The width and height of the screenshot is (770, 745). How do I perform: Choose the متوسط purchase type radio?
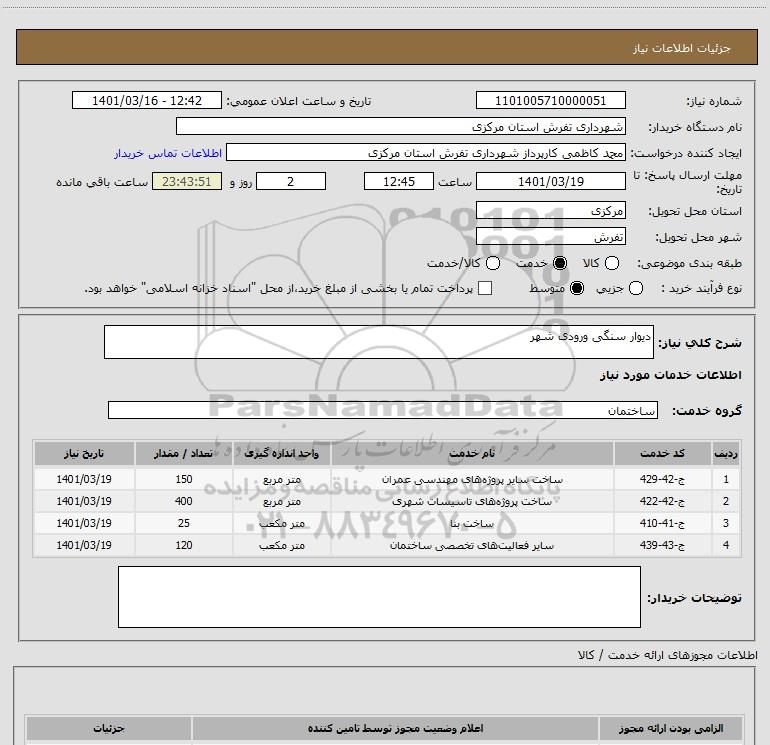(577, 288)
